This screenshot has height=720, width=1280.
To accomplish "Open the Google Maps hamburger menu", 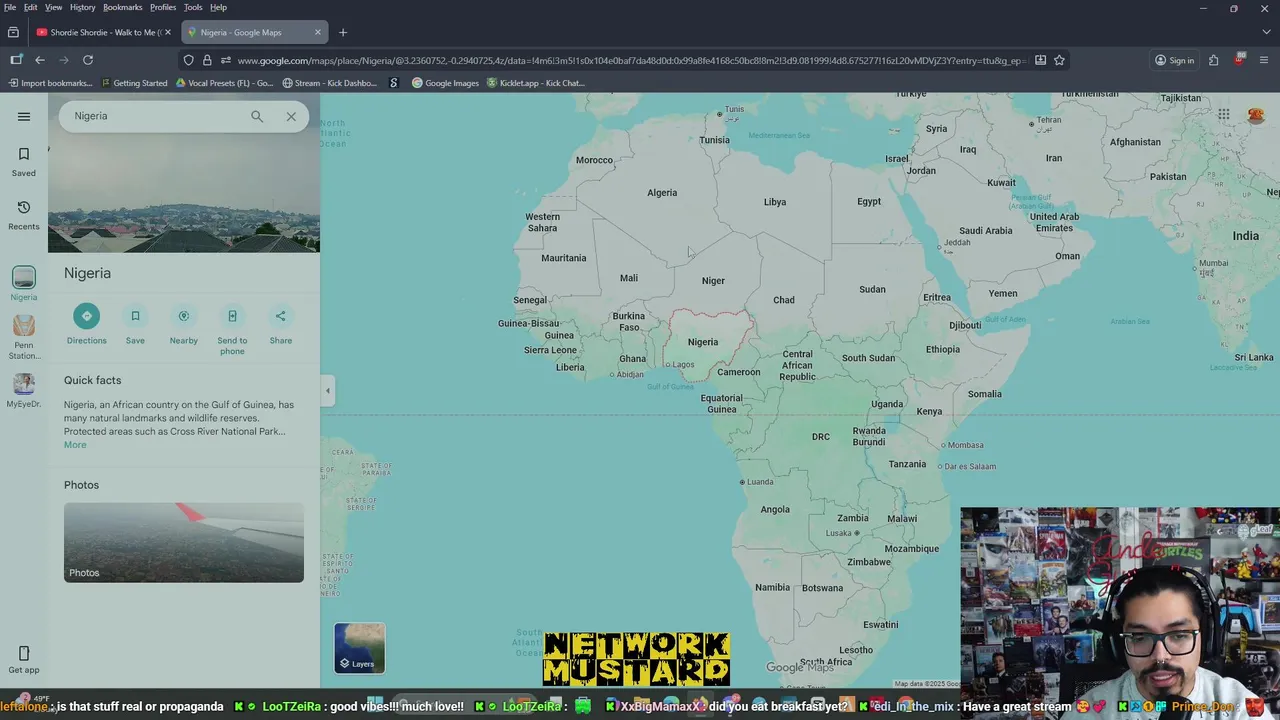I will [x=24, y=116].
